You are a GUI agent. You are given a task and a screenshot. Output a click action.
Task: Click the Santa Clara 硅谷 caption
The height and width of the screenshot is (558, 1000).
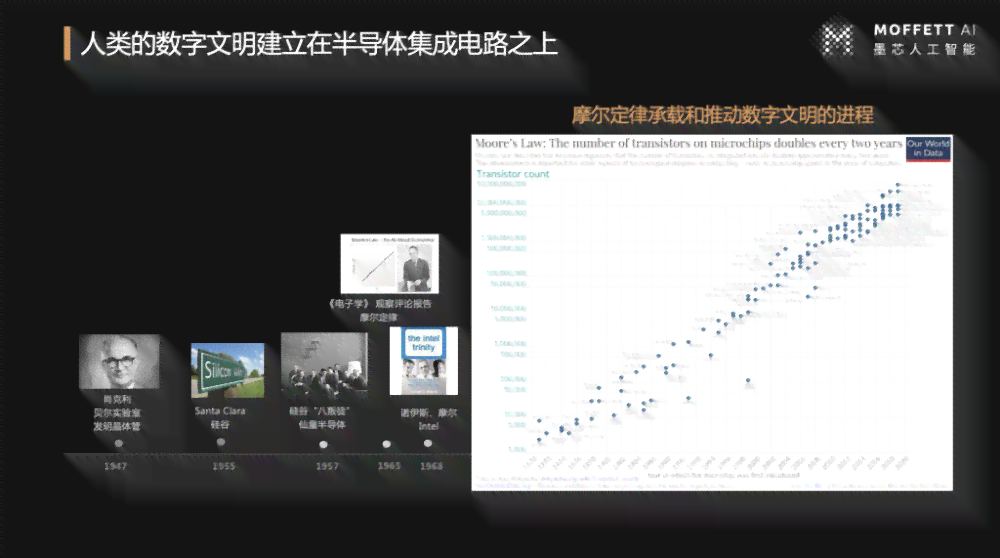[x=220, y=418]
